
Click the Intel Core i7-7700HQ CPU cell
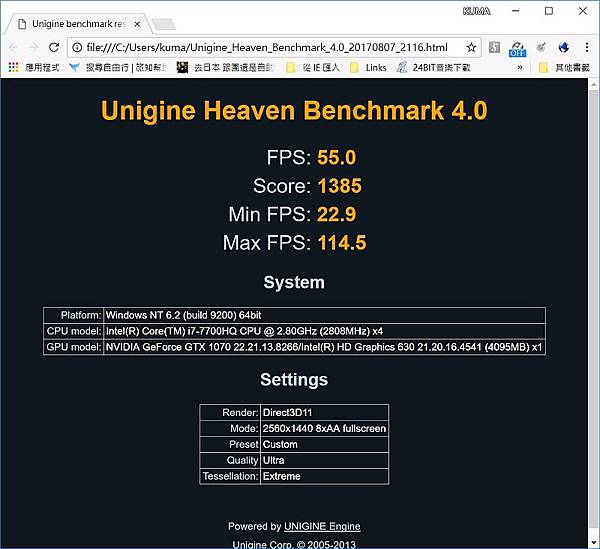tap(324, 331)
